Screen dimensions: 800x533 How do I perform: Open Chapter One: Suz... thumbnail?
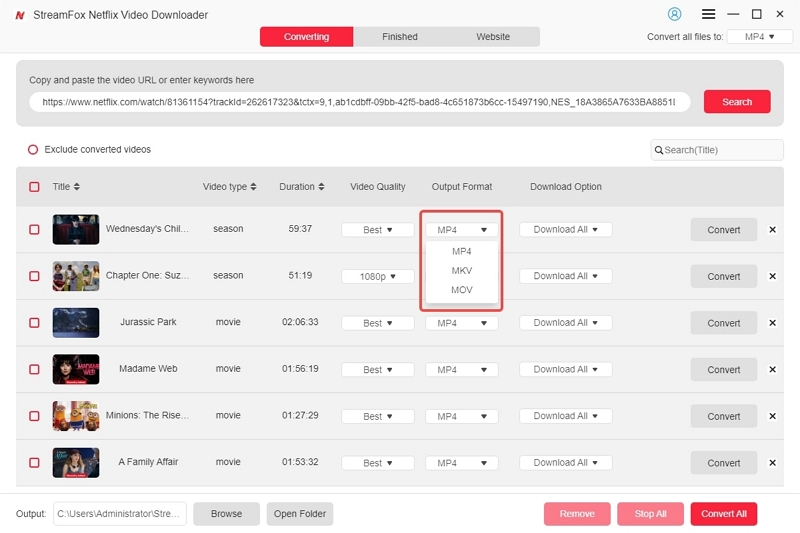(x=76, y=276)
